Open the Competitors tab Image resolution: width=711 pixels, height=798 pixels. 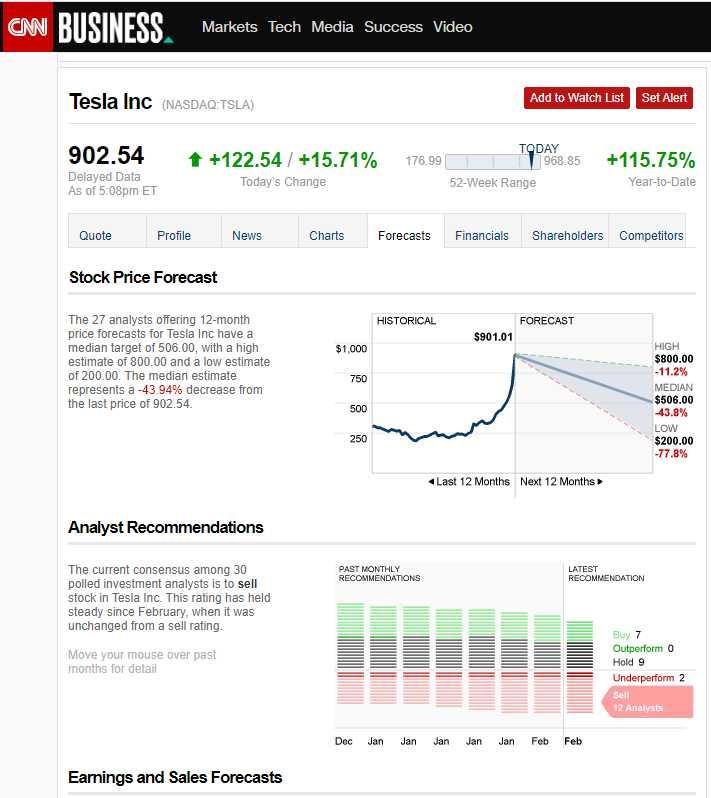651,236
